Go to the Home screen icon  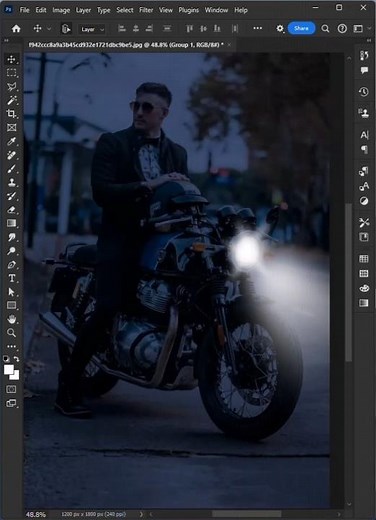pos(16,29)
